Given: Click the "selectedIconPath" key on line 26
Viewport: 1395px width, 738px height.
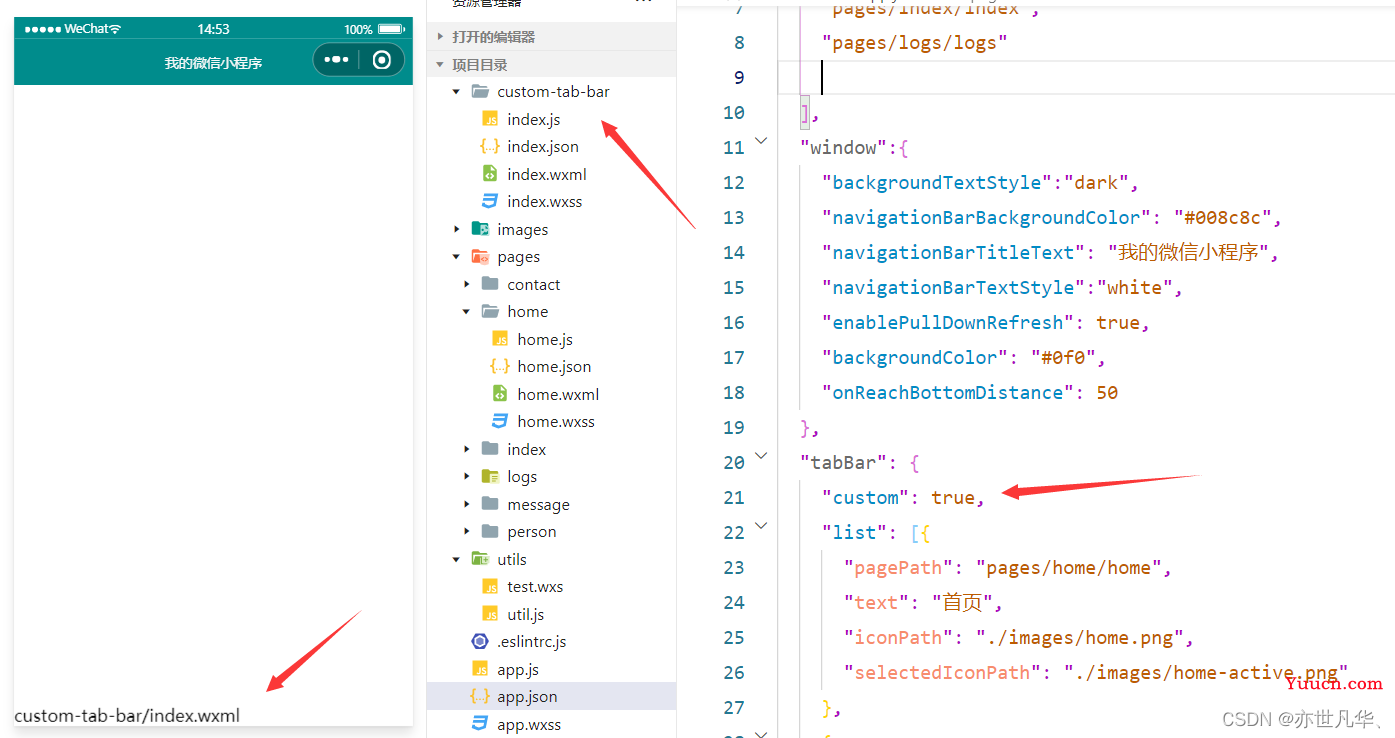Looking at the screenshot, I should click(x=941, y=672).
